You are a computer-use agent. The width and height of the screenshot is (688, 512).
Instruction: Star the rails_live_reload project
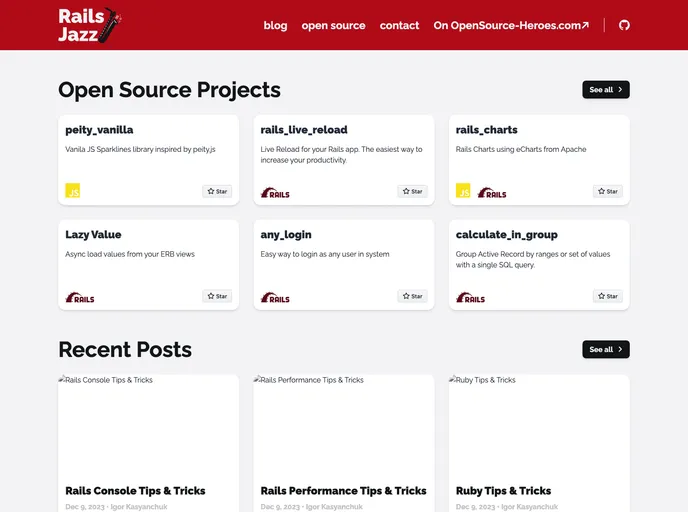412,191
